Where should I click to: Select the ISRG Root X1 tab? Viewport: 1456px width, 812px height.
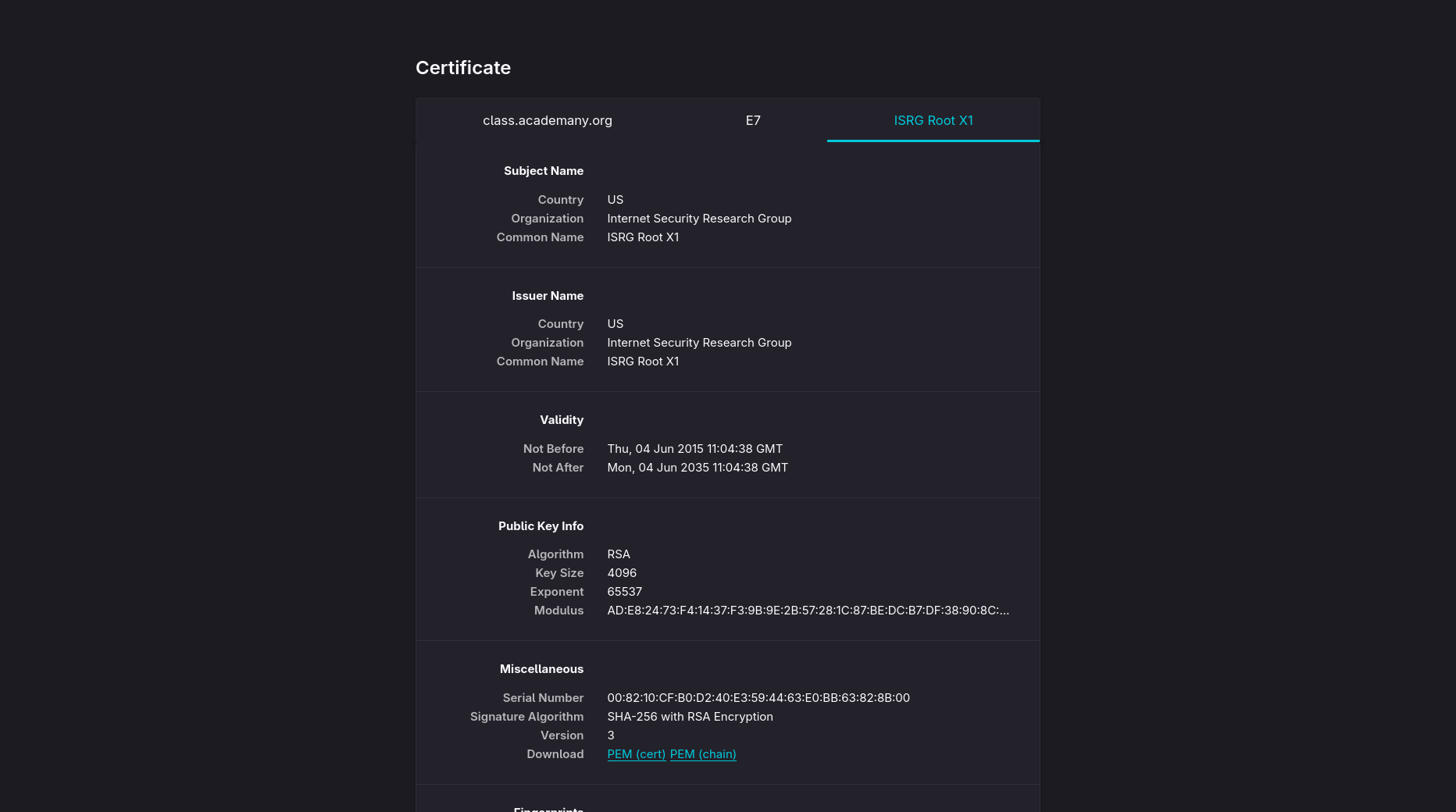coord(933,120)
